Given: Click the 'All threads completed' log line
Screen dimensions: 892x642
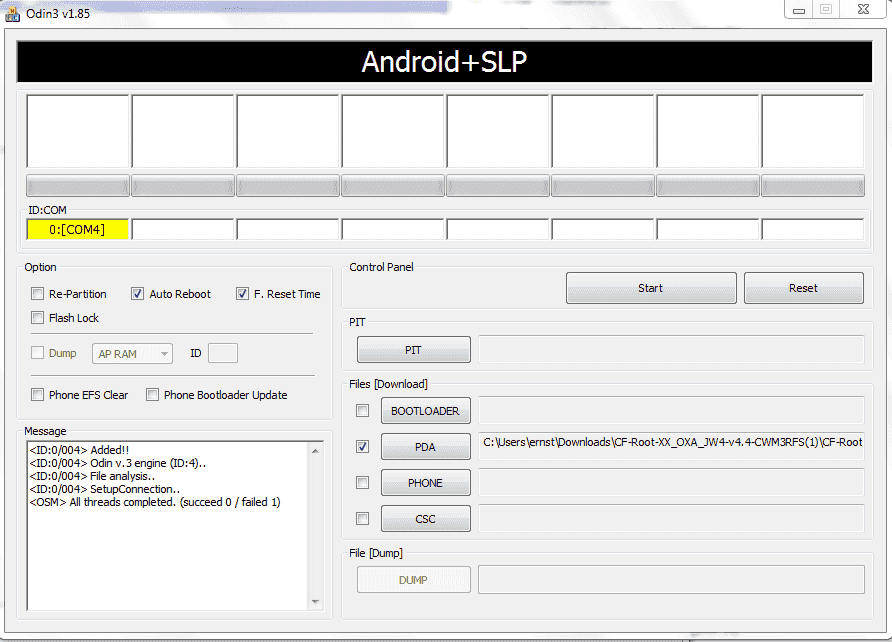Looking at the screenshot, I should (x=155, y=502).
